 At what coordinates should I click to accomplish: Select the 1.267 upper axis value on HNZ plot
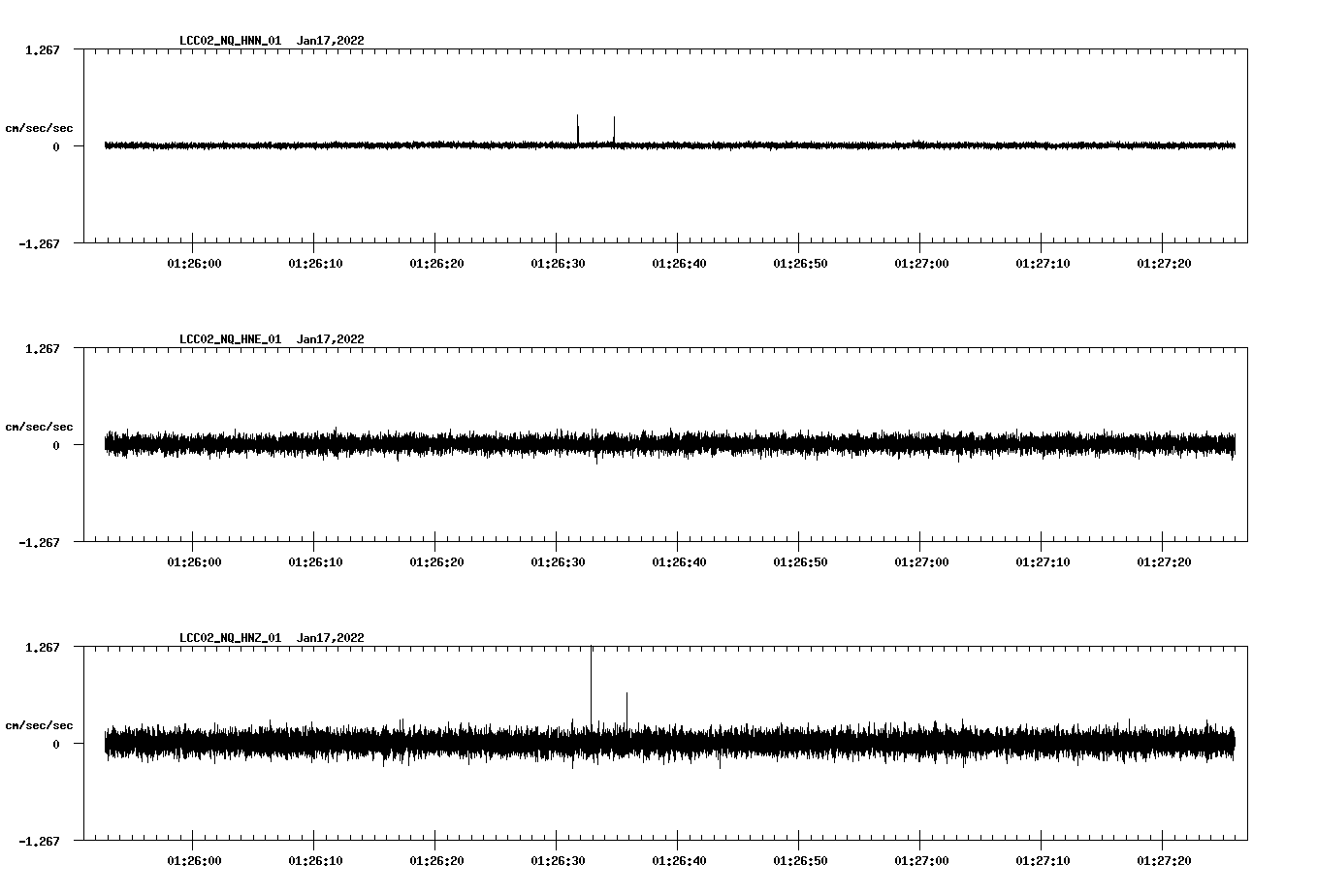pos(43,647)
